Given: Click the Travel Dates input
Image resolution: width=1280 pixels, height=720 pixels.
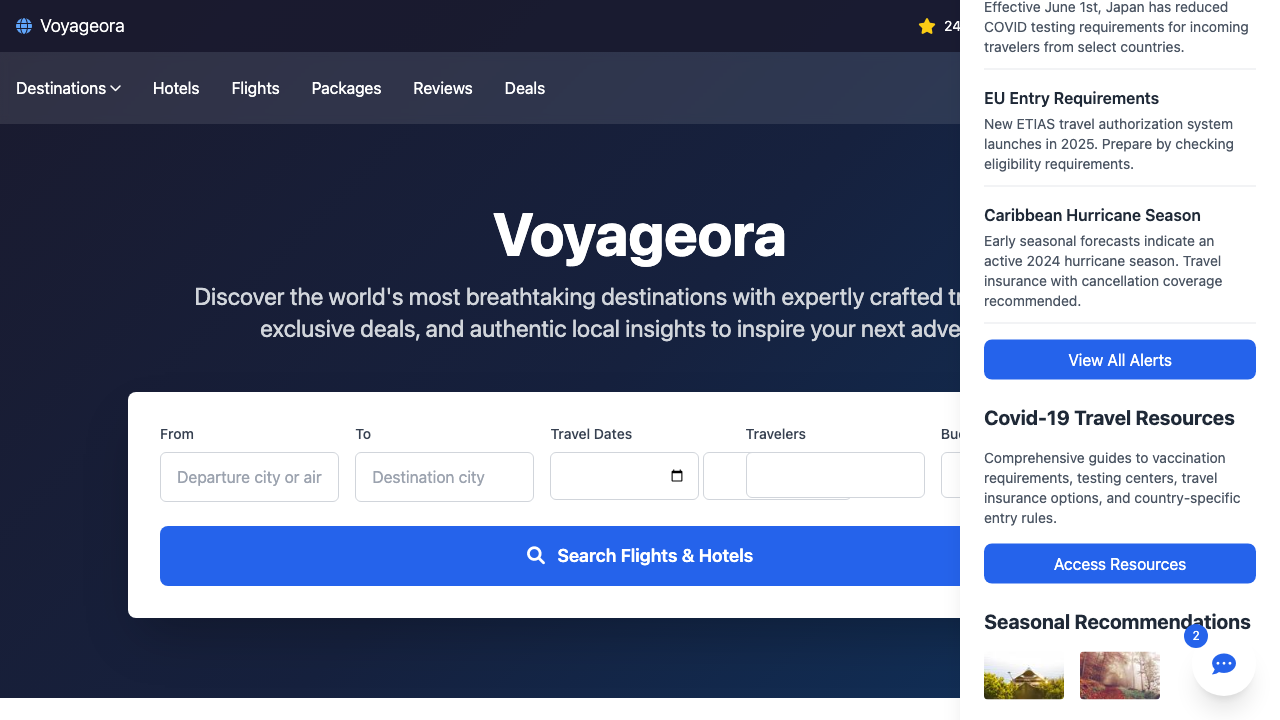Looking at the screenshot, I should 624,476.
